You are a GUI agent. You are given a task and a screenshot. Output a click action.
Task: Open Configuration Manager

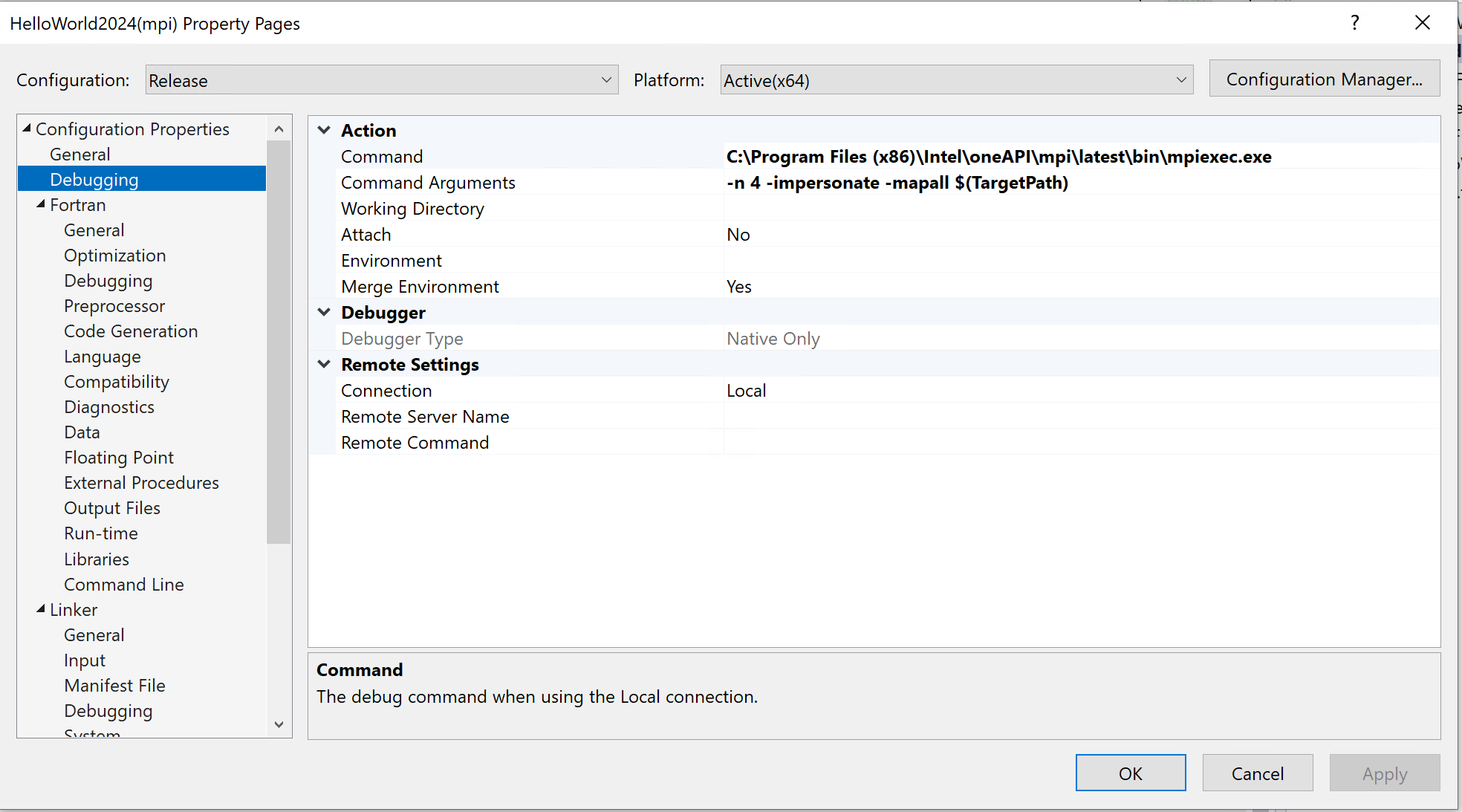coord(1324,79)
